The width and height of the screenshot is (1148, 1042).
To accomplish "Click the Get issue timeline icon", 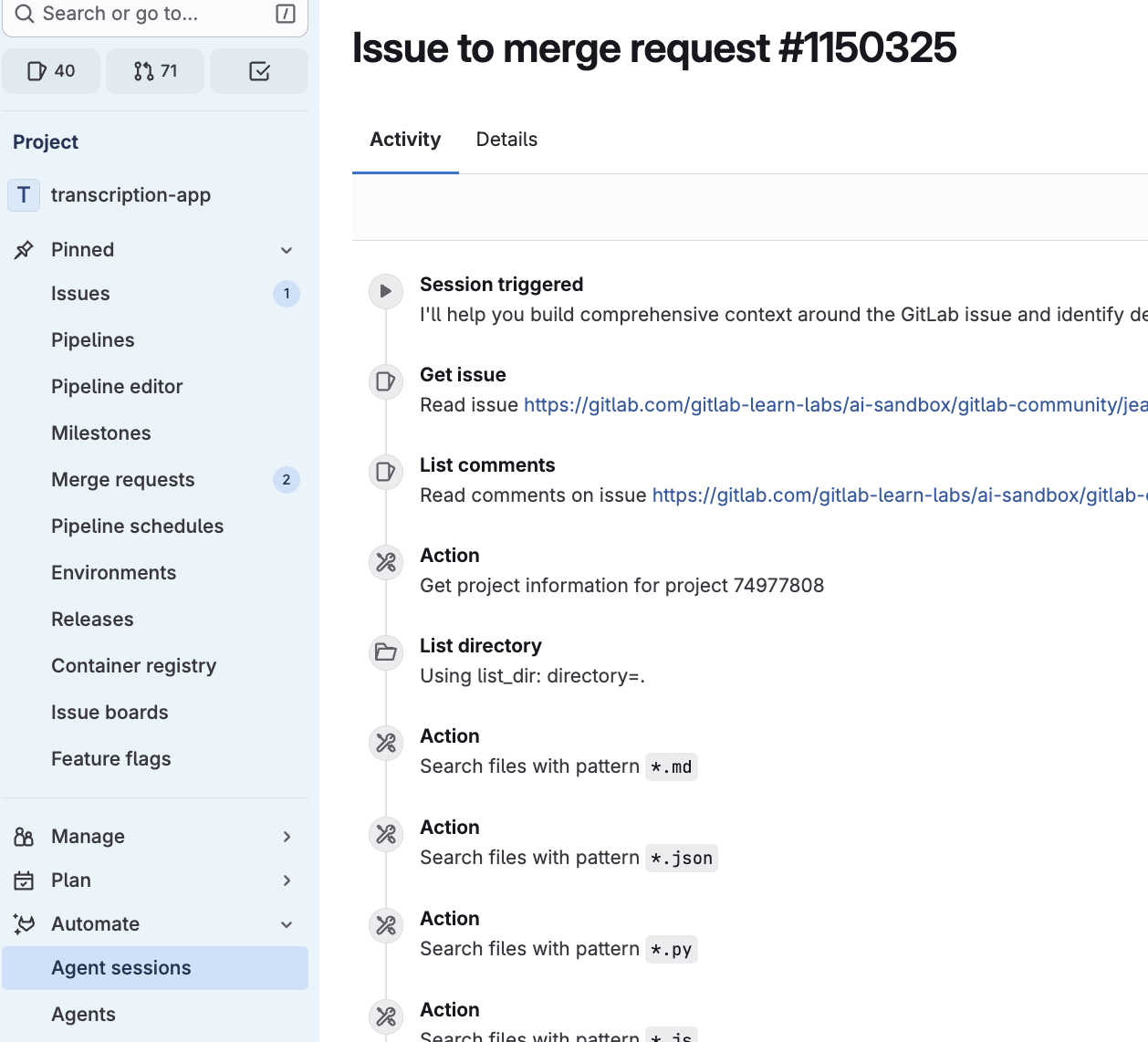I will click(386, 381).
